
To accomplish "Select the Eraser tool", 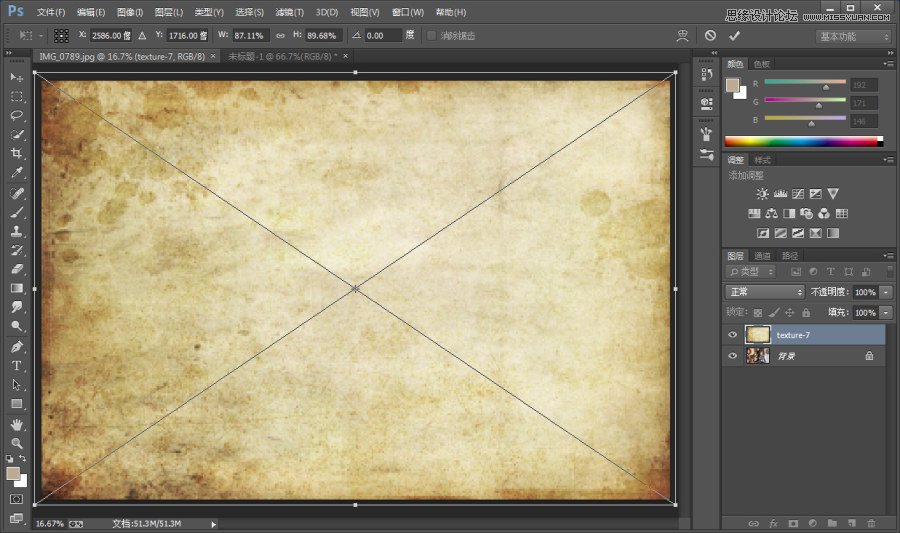I will click(x=16, y=269).
